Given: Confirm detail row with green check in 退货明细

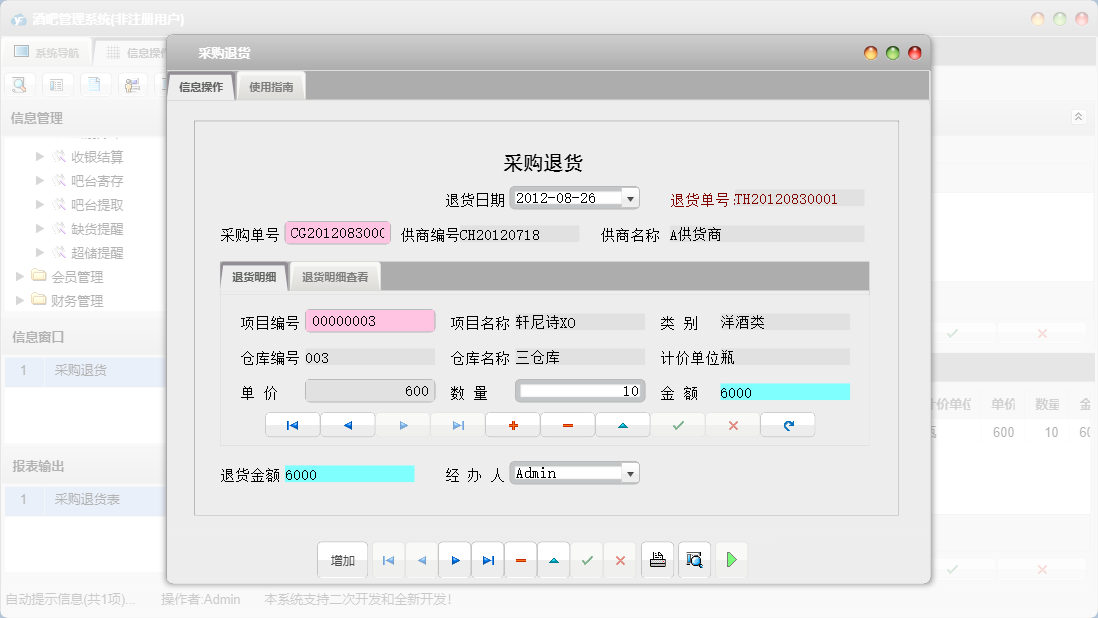Looking at the screenshot, I should coord(678,425).
